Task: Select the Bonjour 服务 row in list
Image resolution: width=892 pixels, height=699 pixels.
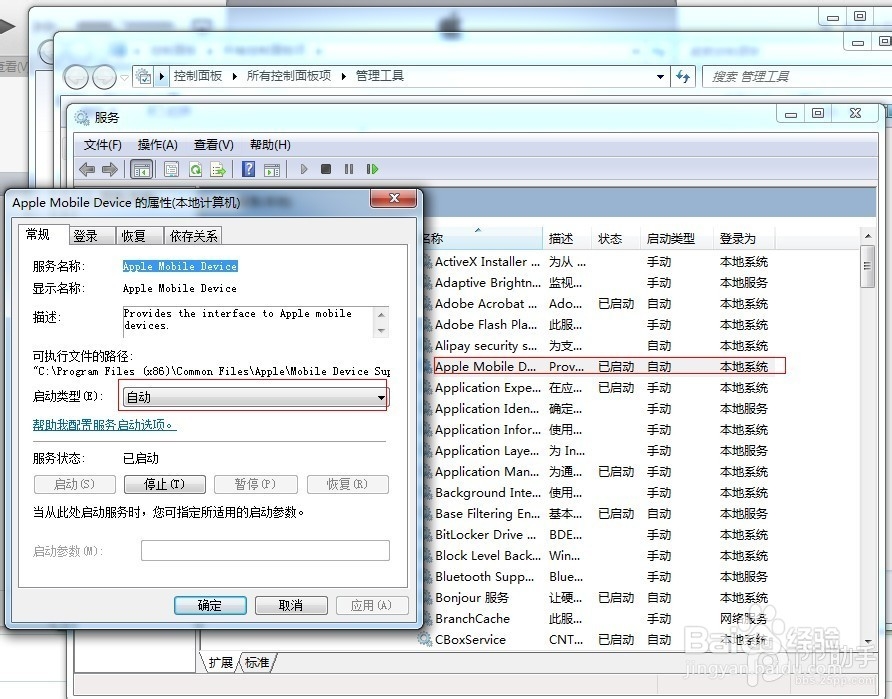Action: click(x=472, y=598)
